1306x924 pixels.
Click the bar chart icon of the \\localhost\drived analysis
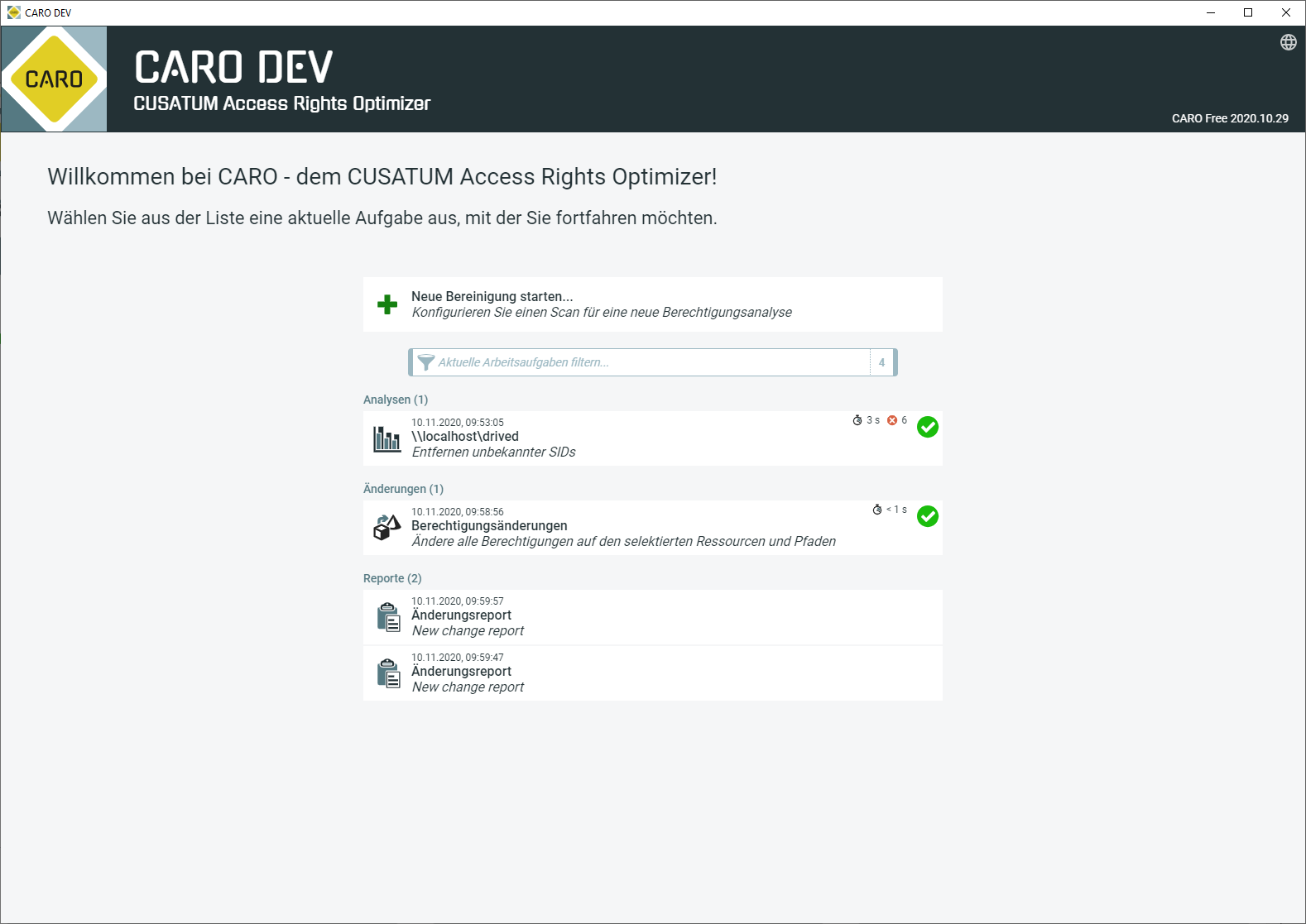click(x=387, y=438)
